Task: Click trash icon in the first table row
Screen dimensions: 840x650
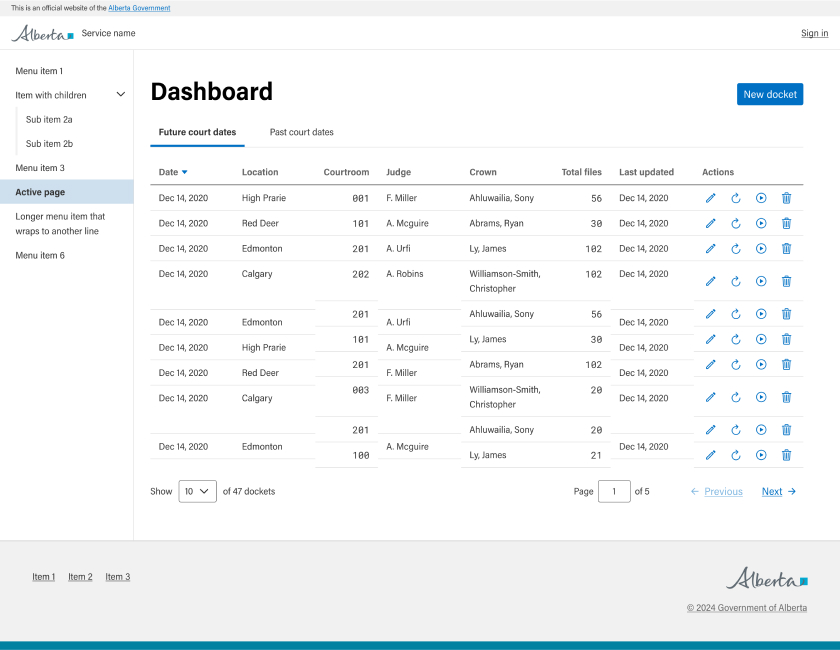Action: coord(786,198)
